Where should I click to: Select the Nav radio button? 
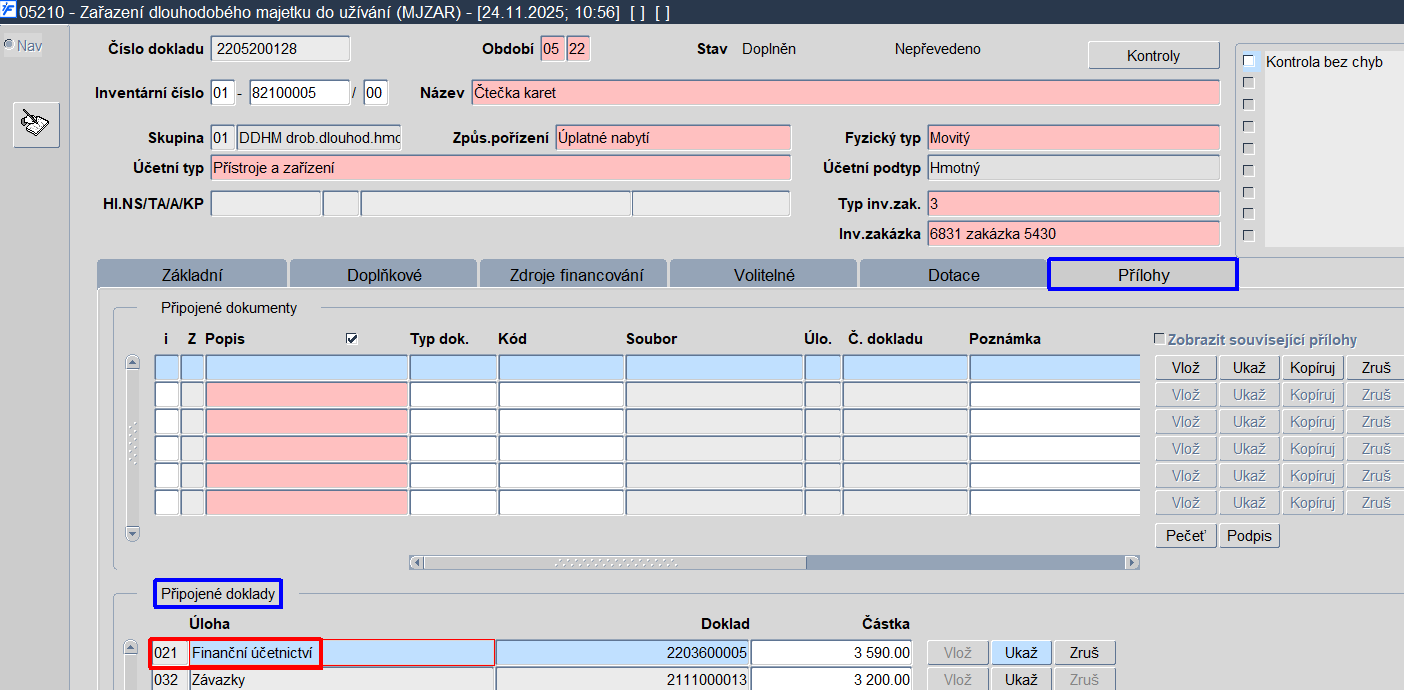coord(9,46)
